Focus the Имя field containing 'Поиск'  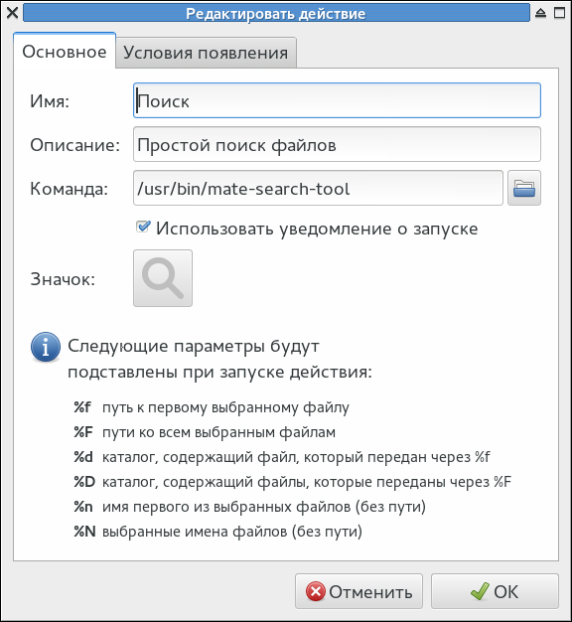tap(337, 100)
